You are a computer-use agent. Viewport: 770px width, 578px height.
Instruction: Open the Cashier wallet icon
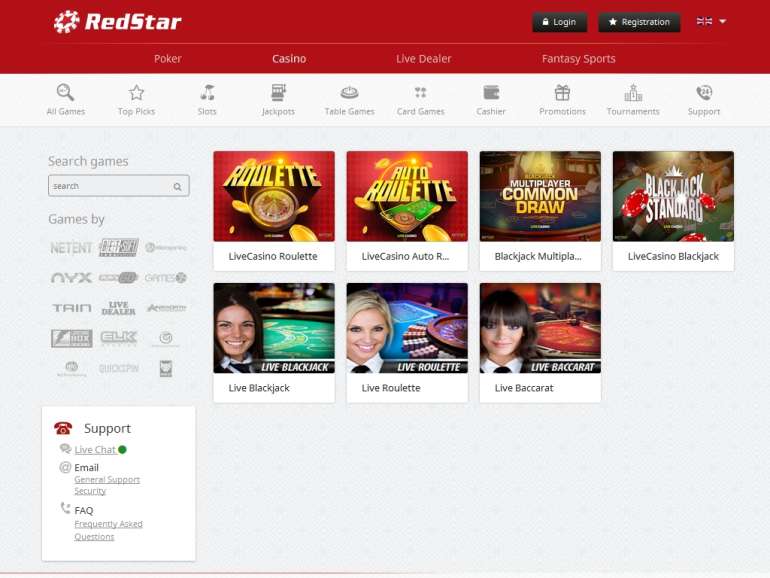[x=491, y=92]
